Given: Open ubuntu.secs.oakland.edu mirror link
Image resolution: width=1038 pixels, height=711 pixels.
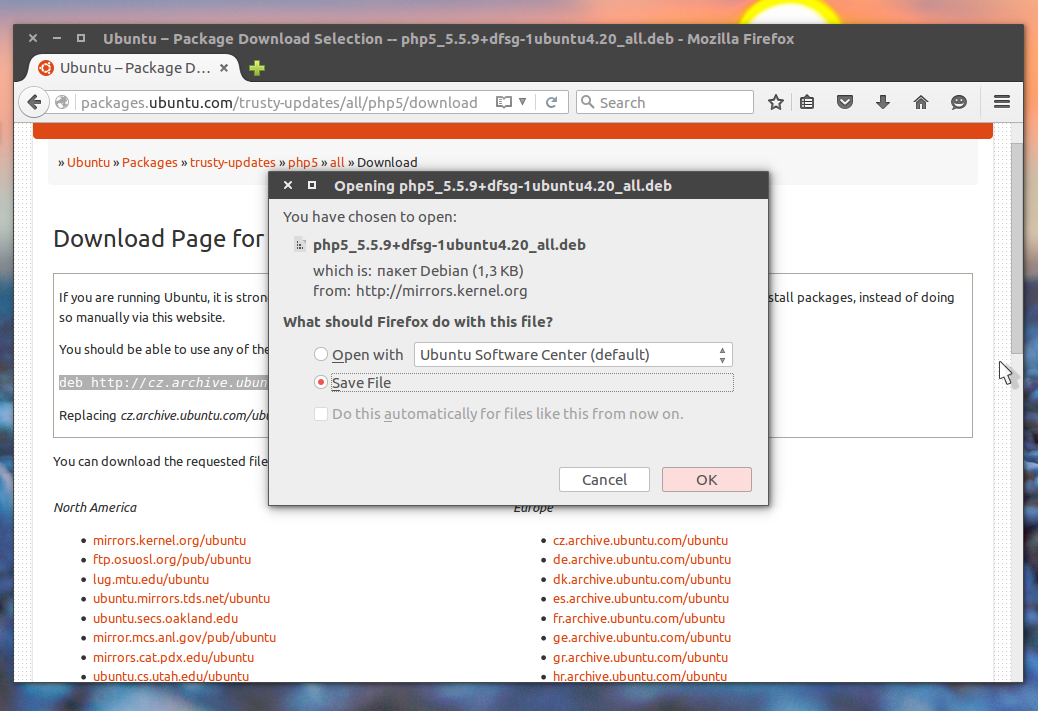Looking at the screenshot, I should click(165, 618).
